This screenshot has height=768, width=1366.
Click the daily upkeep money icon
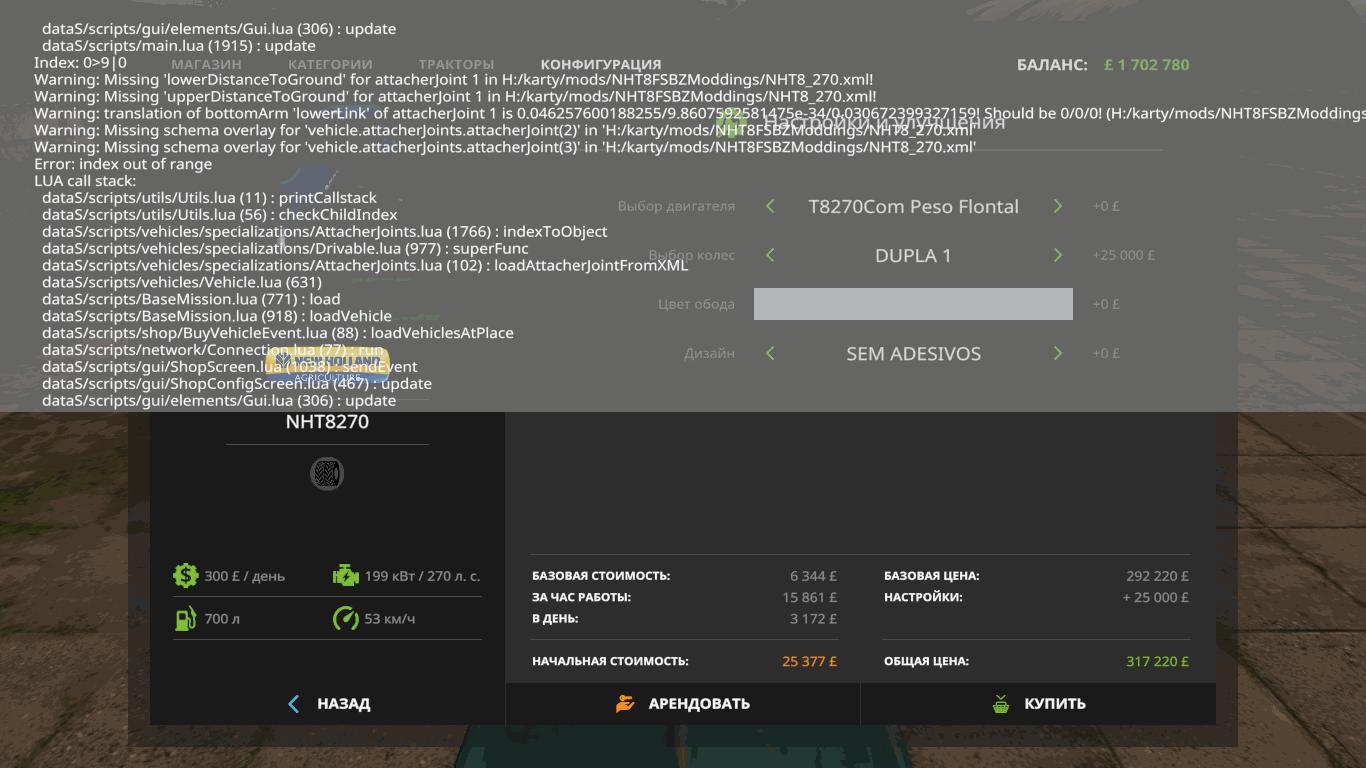coord(185,575)
